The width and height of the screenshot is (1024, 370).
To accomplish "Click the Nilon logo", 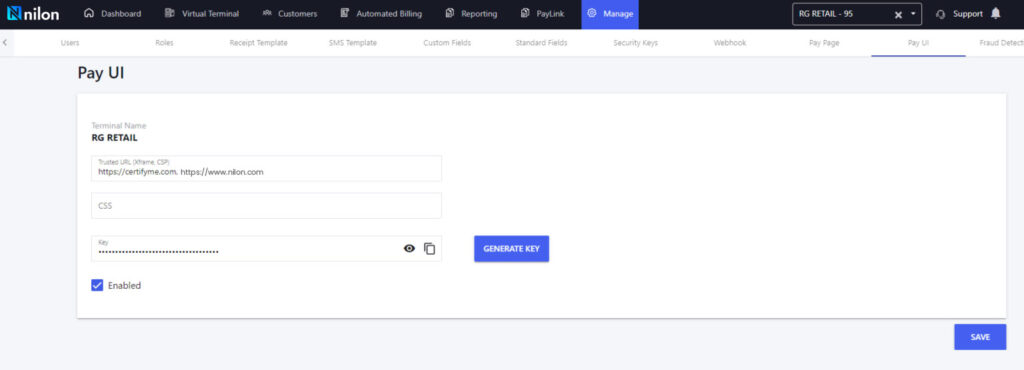I will point(33,14).
